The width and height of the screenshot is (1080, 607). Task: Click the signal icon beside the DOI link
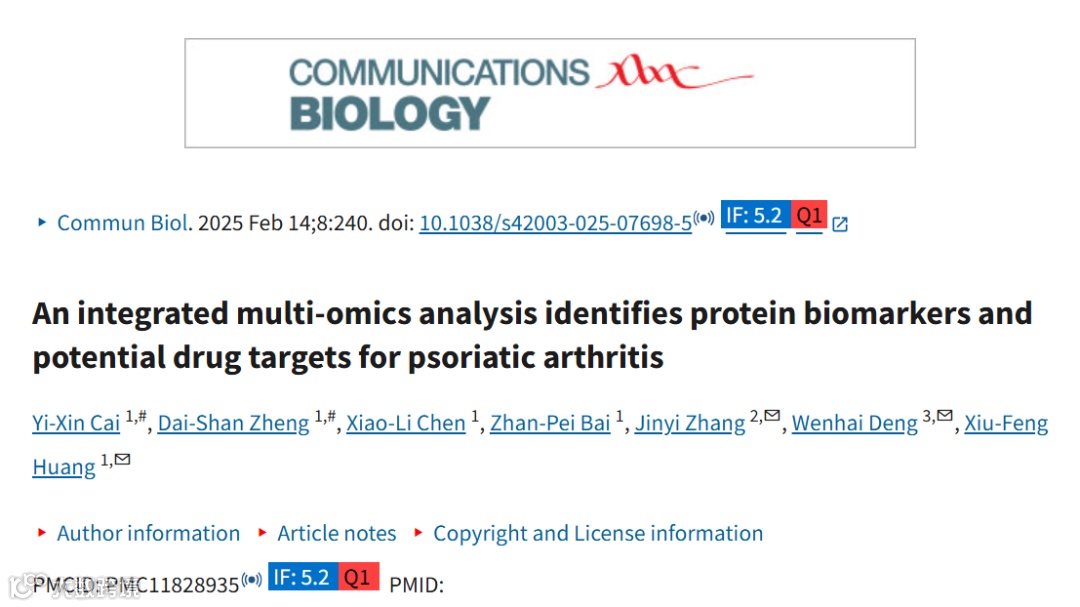(704, 218)
